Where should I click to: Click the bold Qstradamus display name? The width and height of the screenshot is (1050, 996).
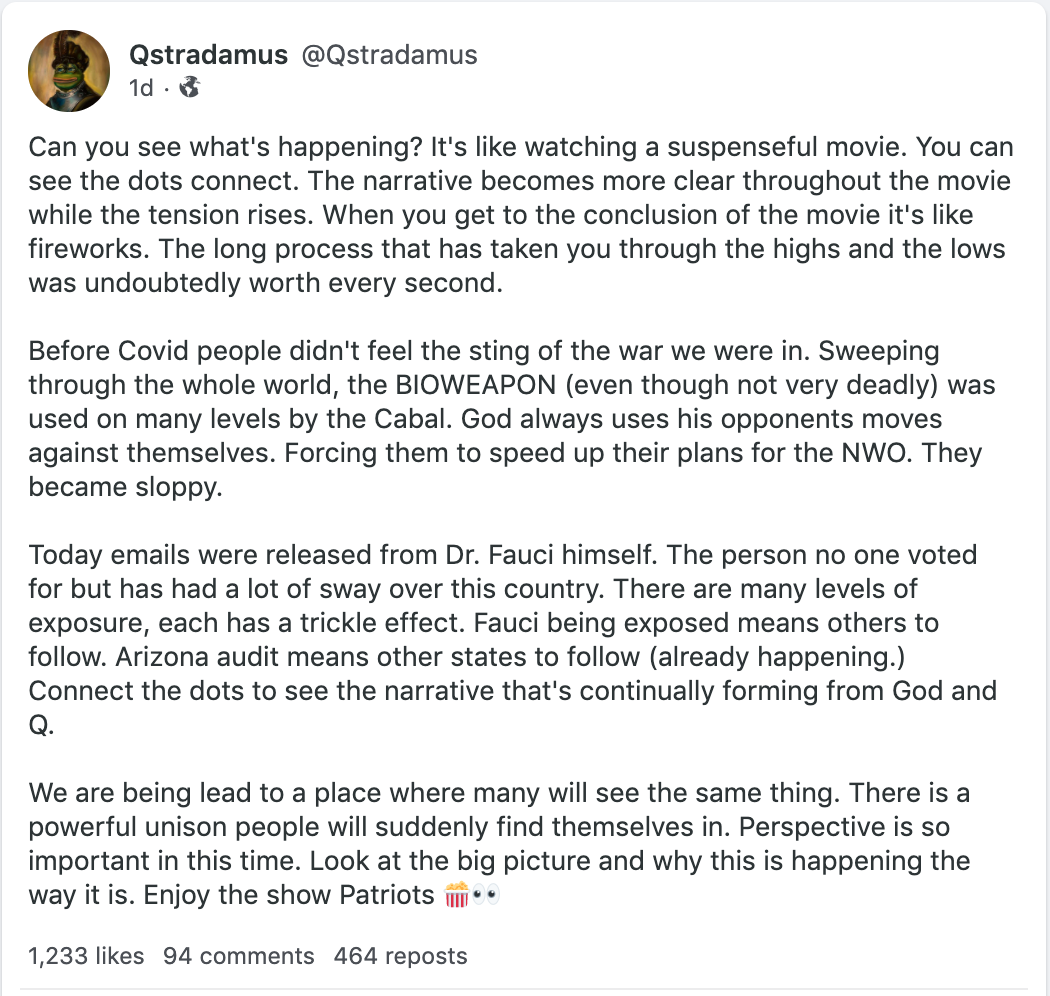tap(208, 55)
